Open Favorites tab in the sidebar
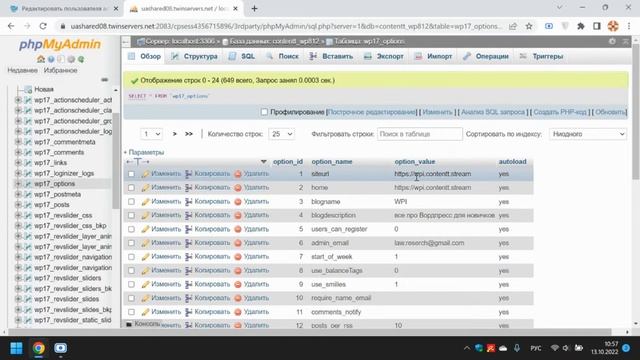This screenshot has width=640, height=360. [60, 70]
